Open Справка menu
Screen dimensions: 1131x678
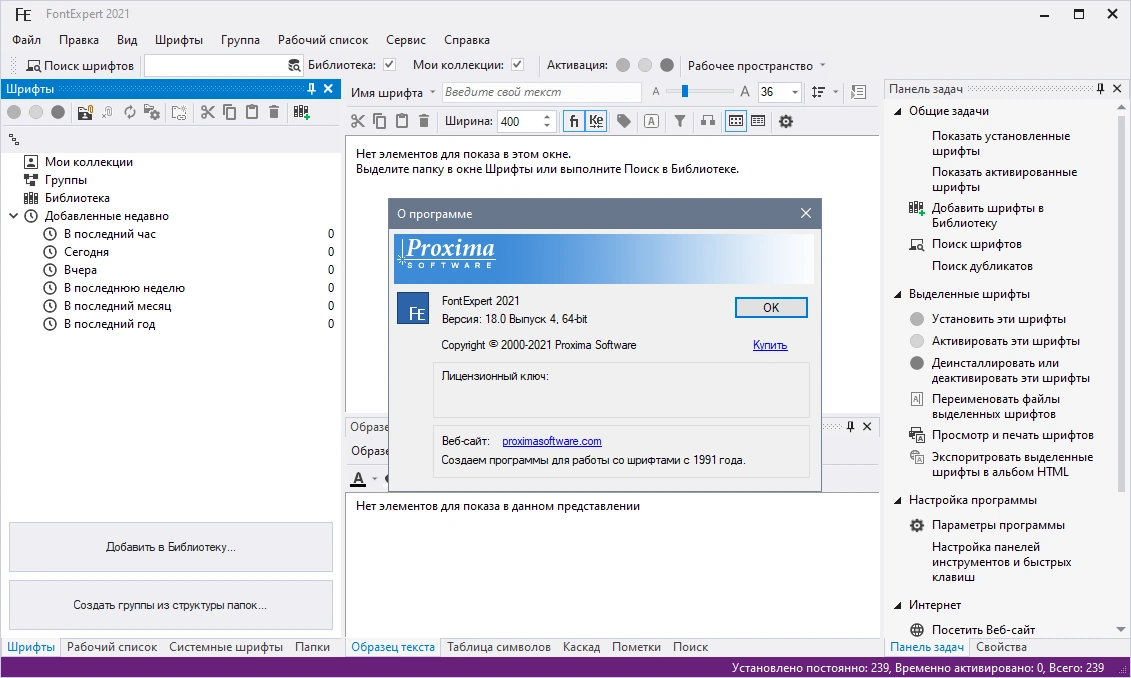[x=467, y=40]
